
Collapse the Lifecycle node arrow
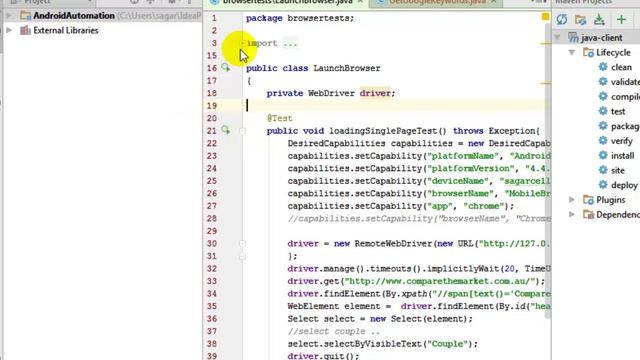[572, 52]
